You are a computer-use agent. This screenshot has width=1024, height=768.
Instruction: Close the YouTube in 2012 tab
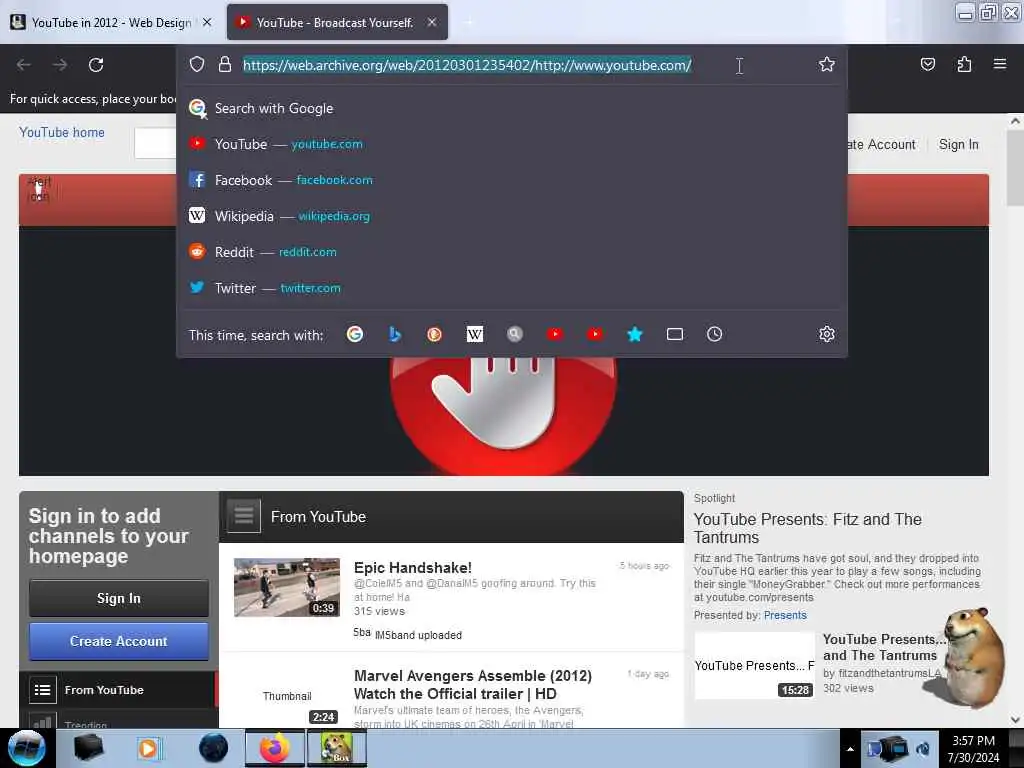207,22
